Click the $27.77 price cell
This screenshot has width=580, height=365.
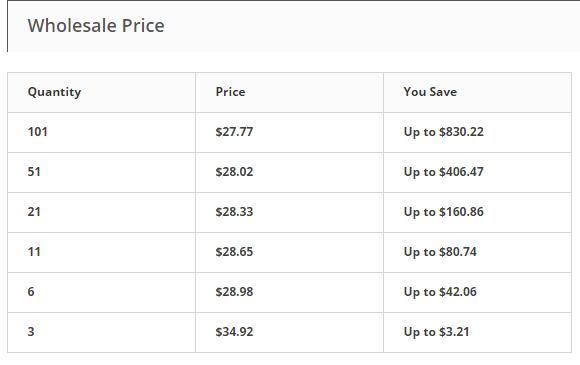tap(289, 132)
